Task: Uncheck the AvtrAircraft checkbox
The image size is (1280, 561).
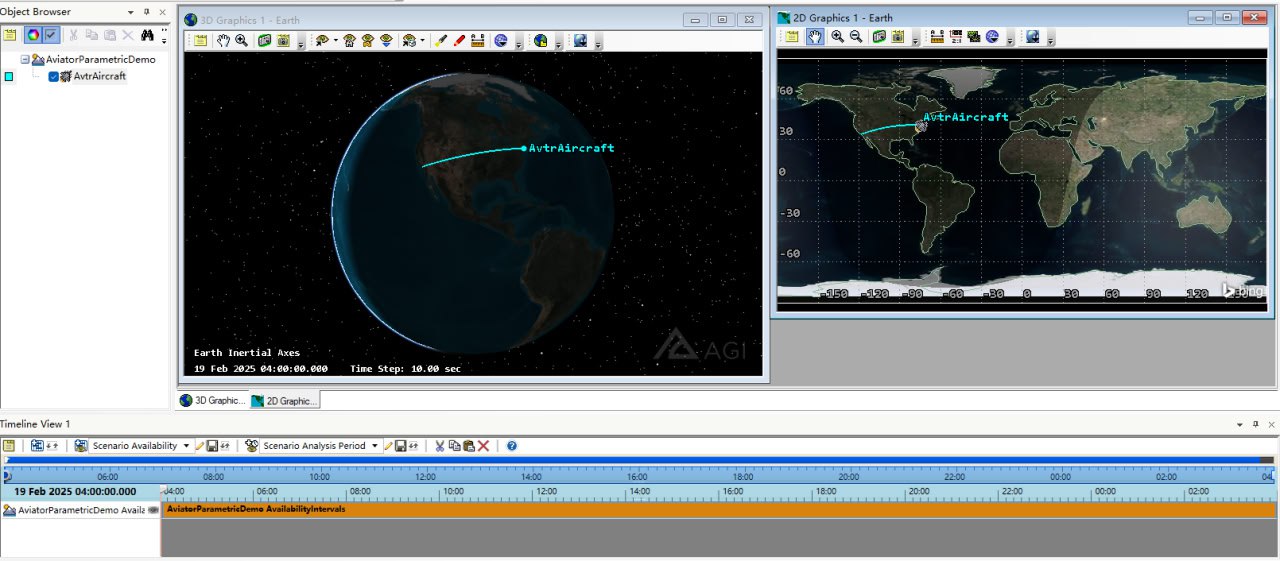Action: pyautogui.click(x=54, y=77)
